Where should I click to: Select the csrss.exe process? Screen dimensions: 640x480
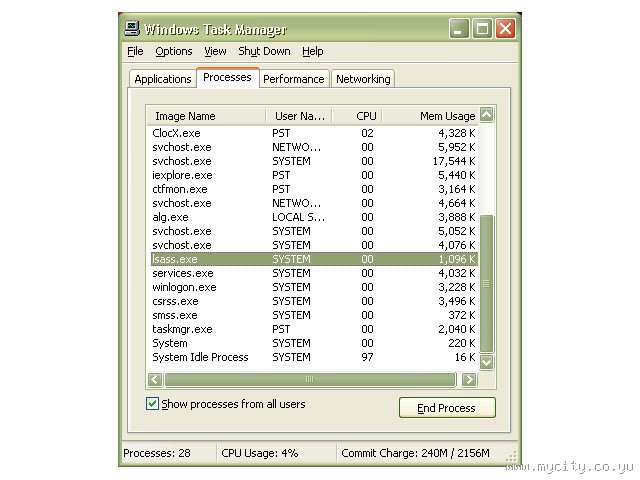point(313,301)
